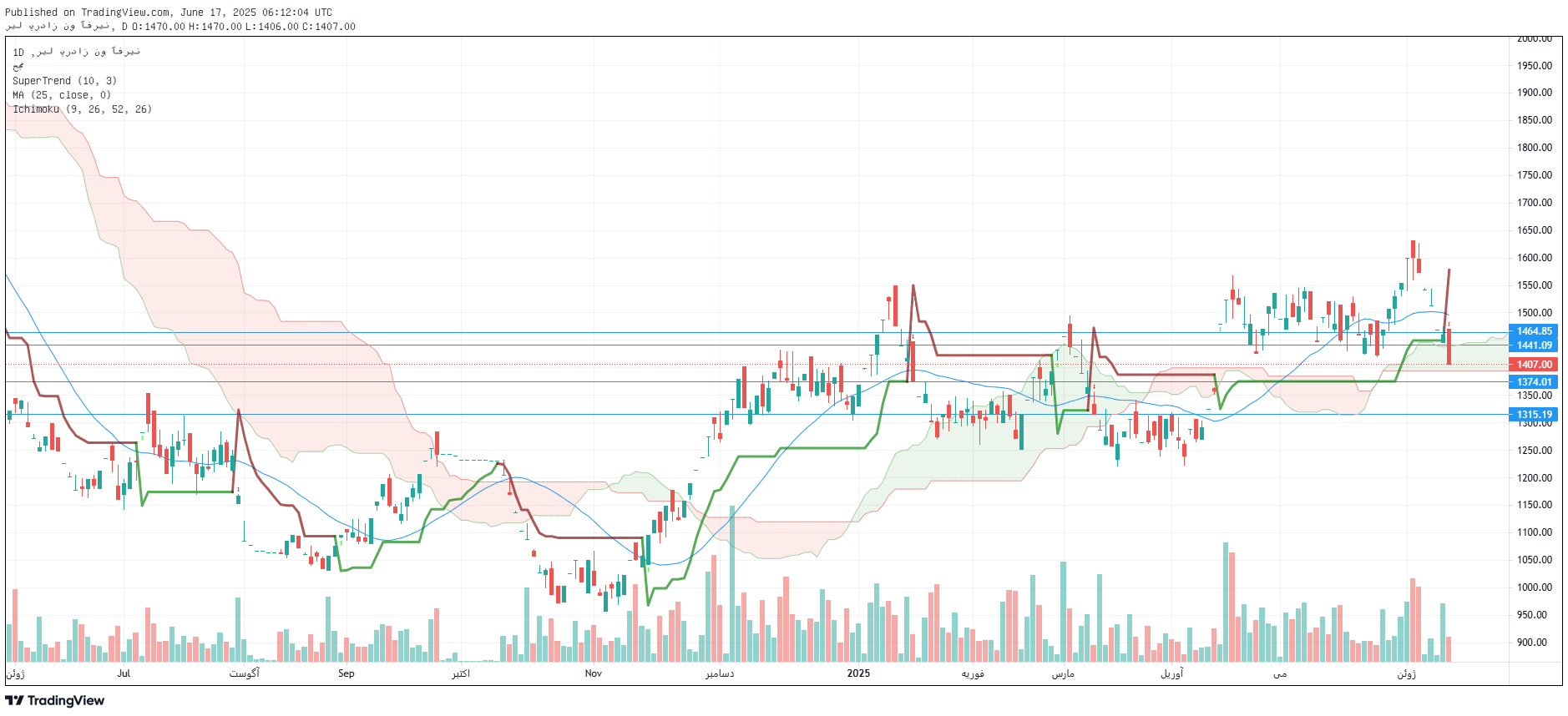Click the آگوست label on the time axis
The image size is (1568, 716).
pyautogui.click(x=244, y=673)
